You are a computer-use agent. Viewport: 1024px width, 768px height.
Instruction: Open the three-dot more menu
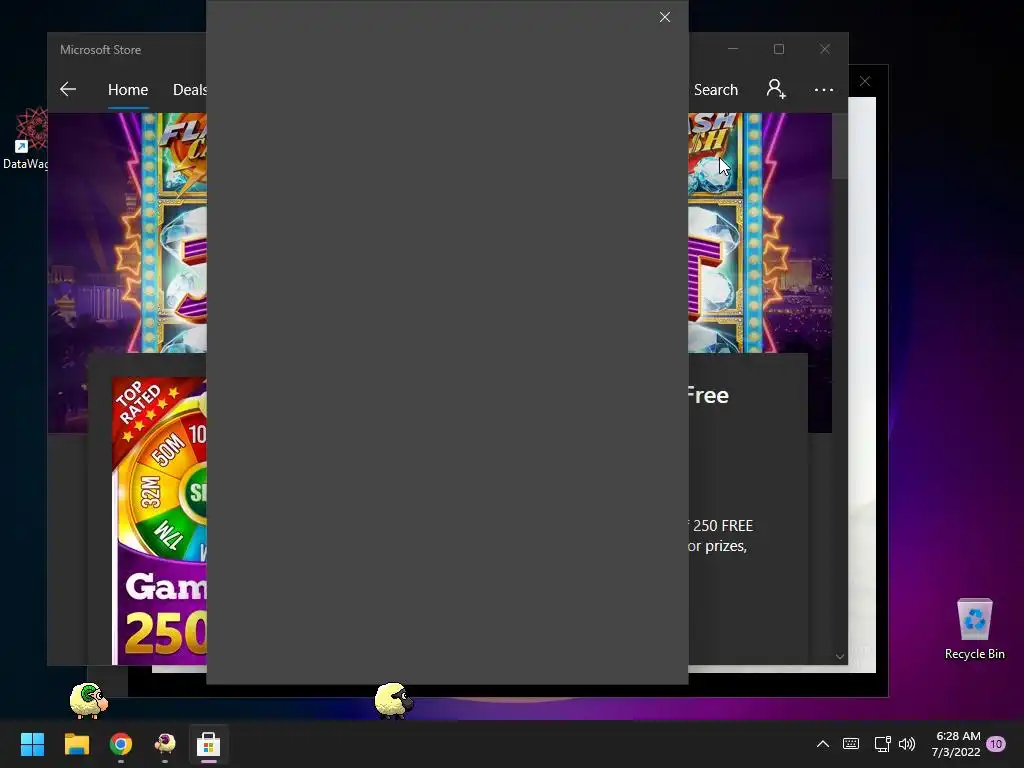tap(824, 89)
